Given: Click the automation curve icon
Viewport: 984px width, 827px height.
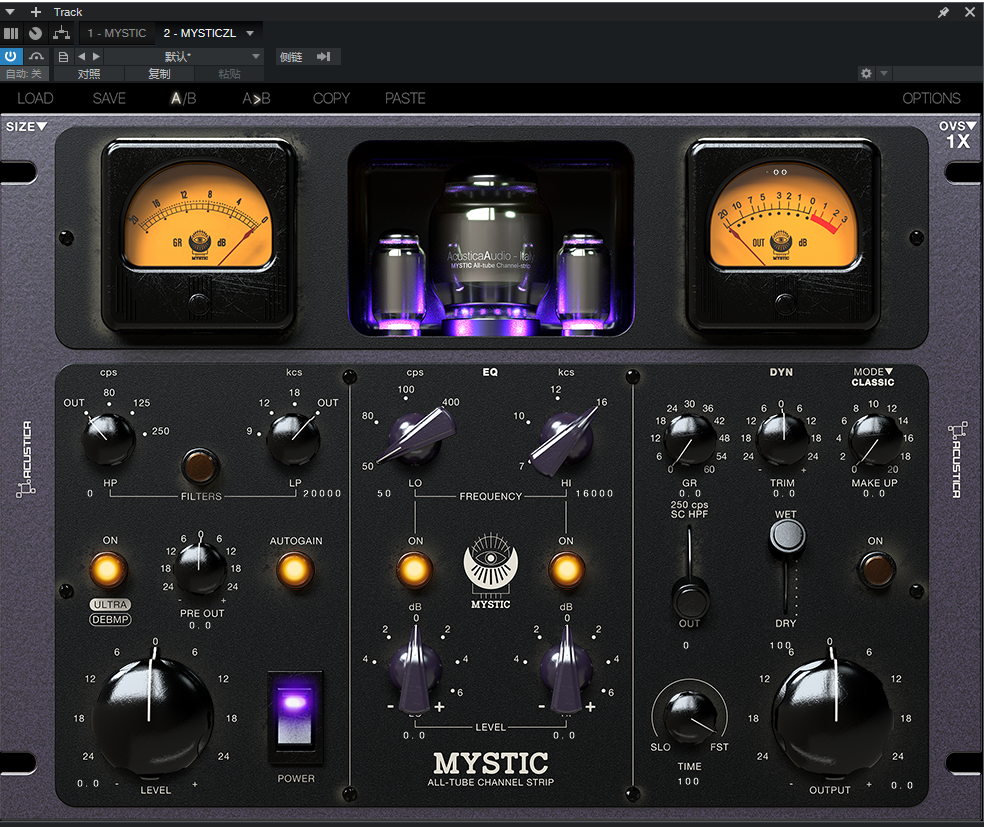Looking at the screenshot, I should 36,56.
